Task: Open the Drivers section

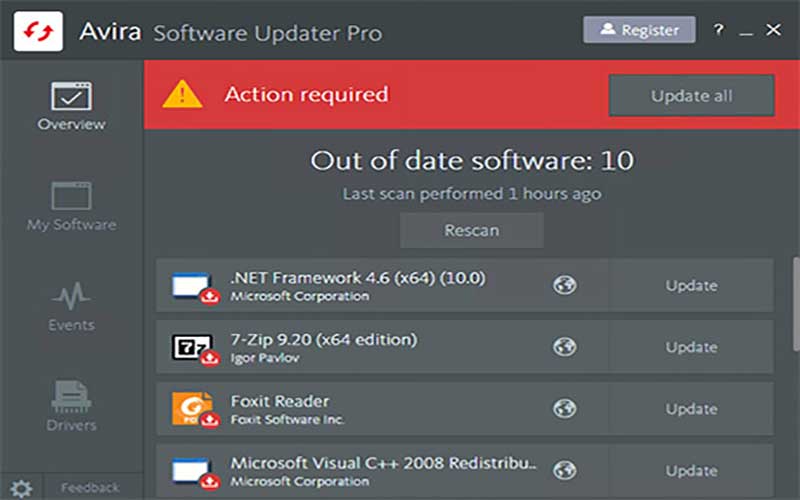Action: point(71,406)
